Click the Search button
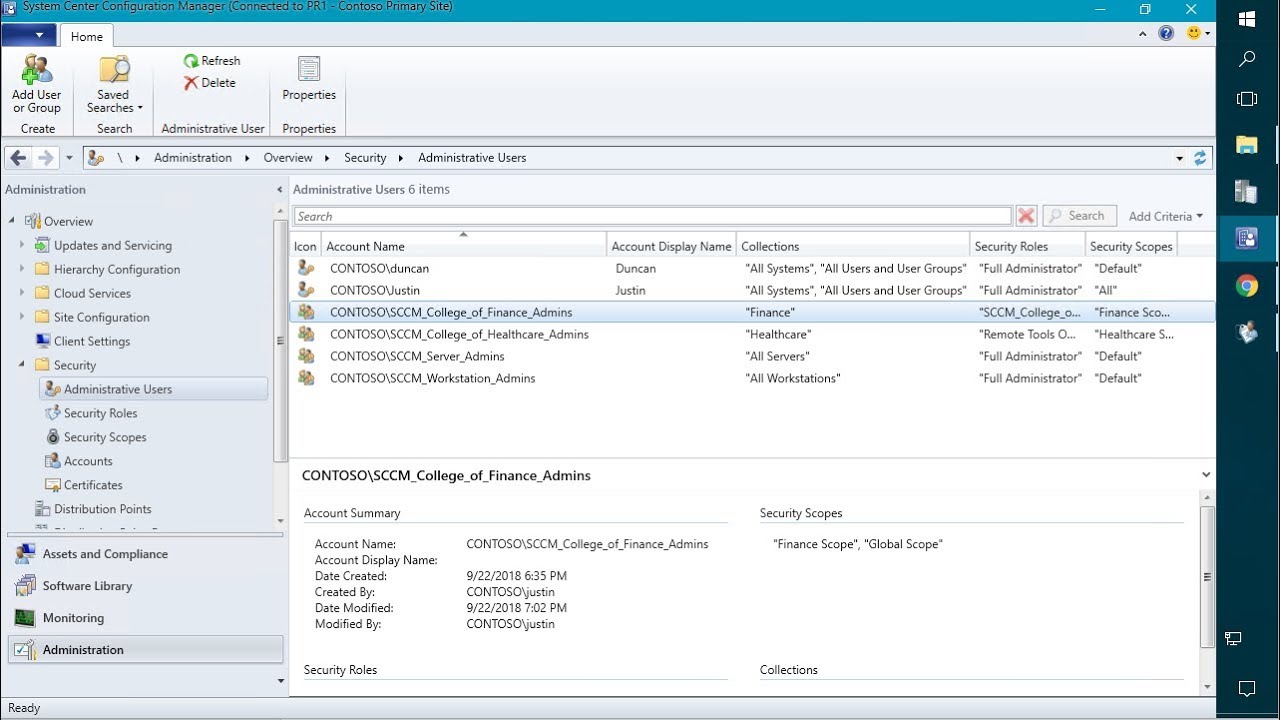The height and width of the screenshot is (720, 1280). click(1079, 216)
